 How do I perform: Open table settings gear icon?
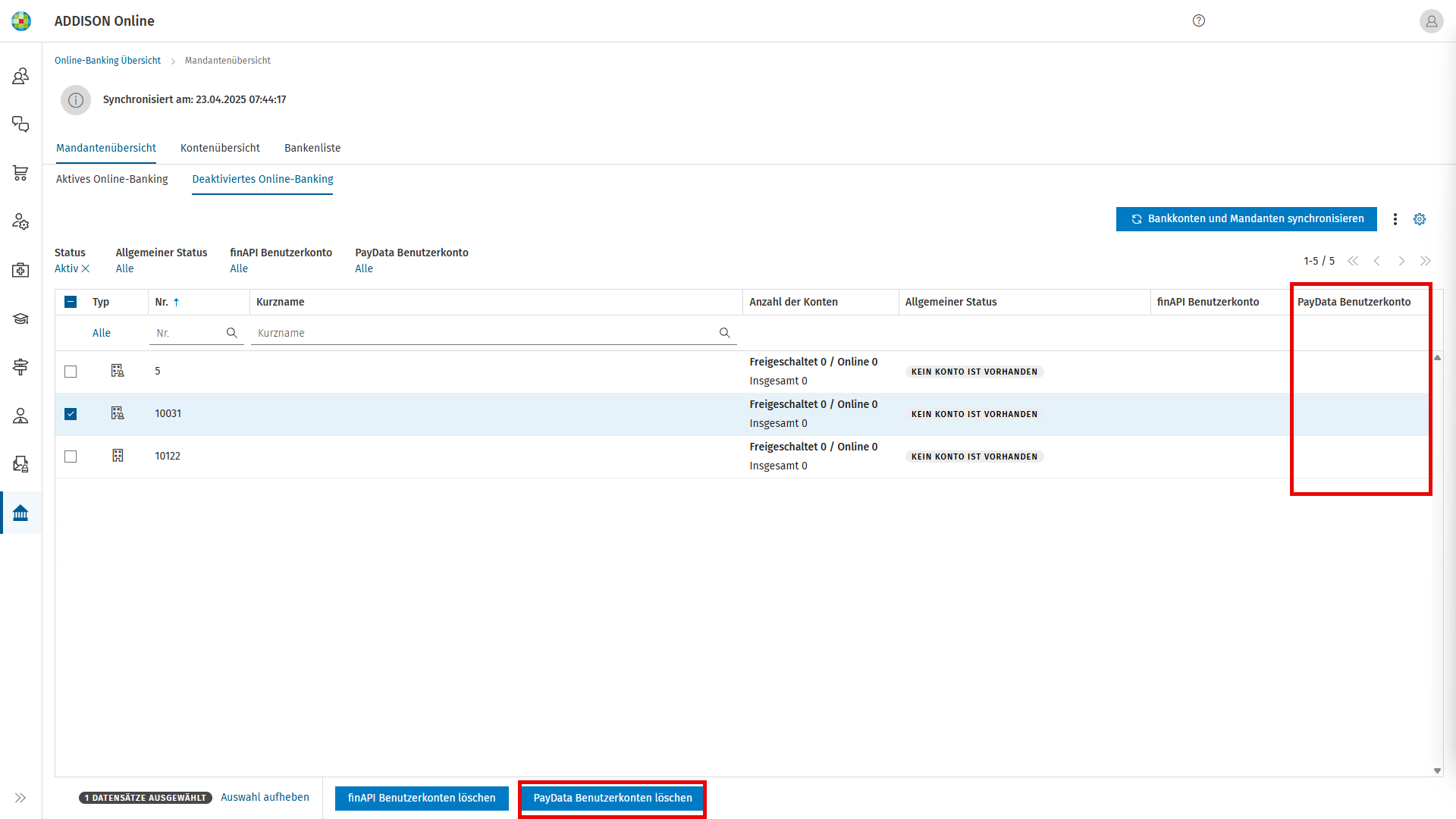[x=1420, y=219]
